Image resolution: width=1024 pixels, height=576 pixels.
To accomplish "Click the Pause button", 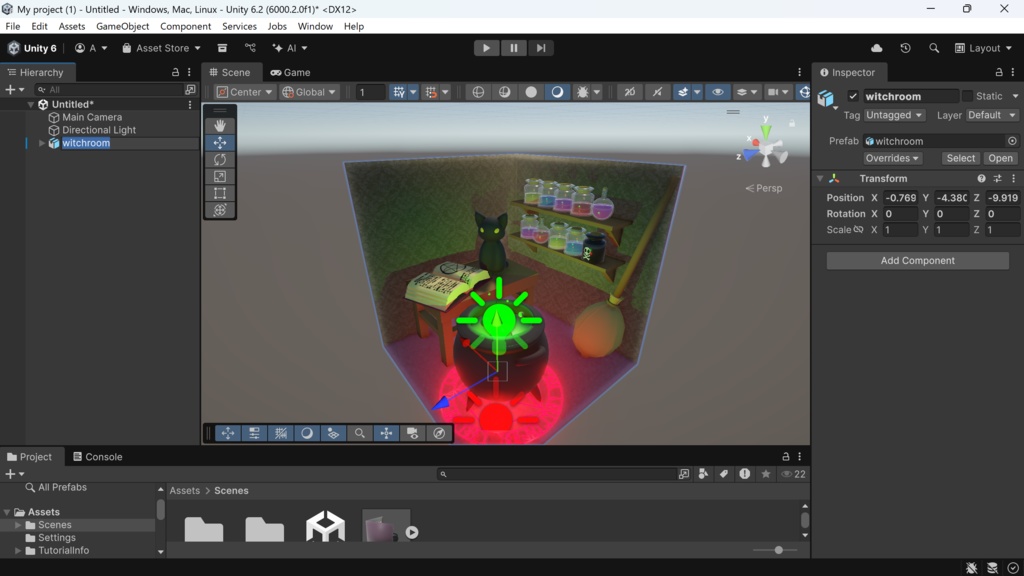I will 514,48.
